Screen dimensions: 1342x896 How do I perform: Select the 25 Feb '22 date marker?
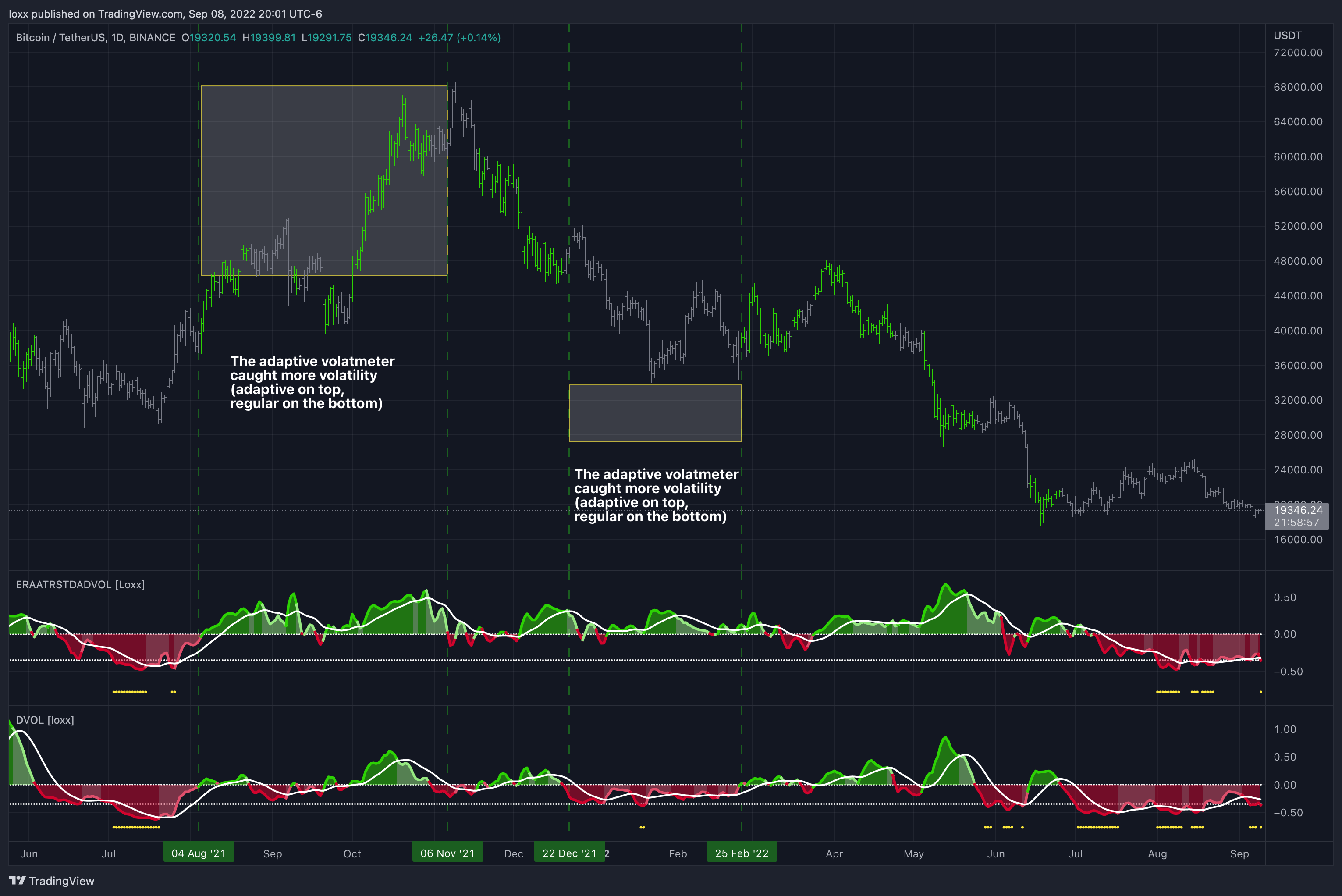point(742,853)
